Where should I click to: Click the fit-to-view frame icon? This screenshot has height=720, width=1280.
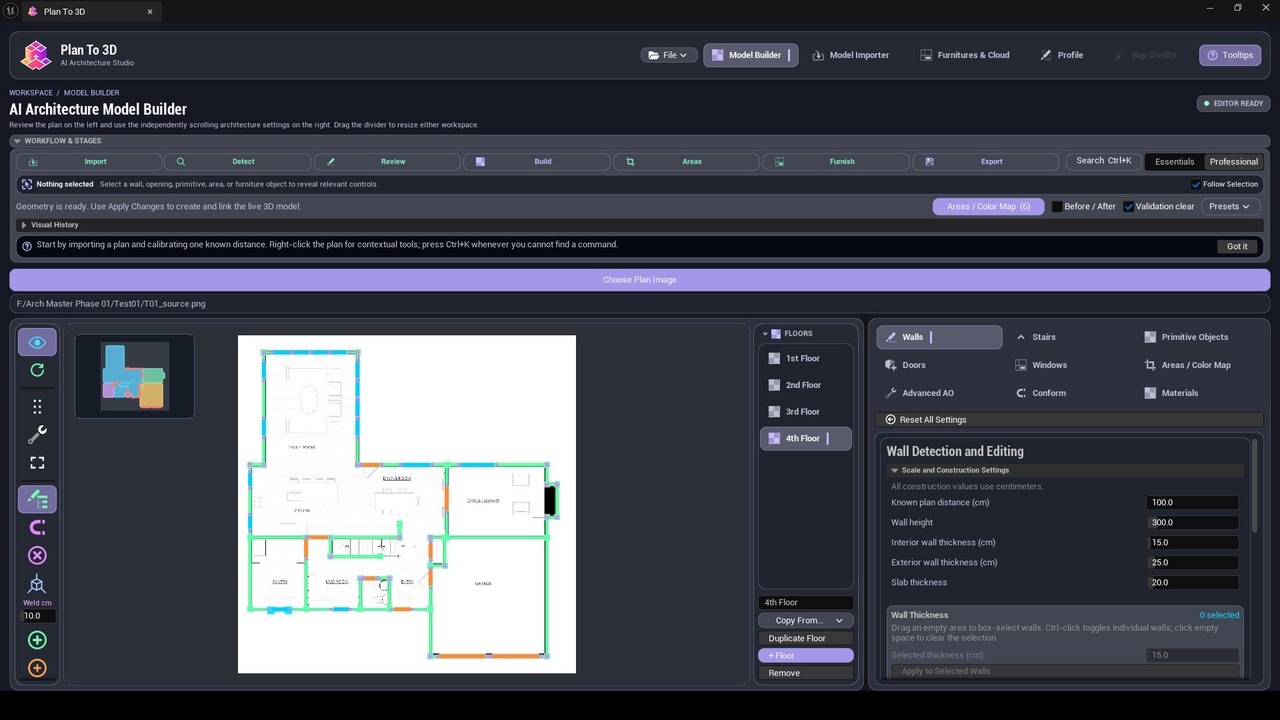pyautogui.click(x=37, y=462)
